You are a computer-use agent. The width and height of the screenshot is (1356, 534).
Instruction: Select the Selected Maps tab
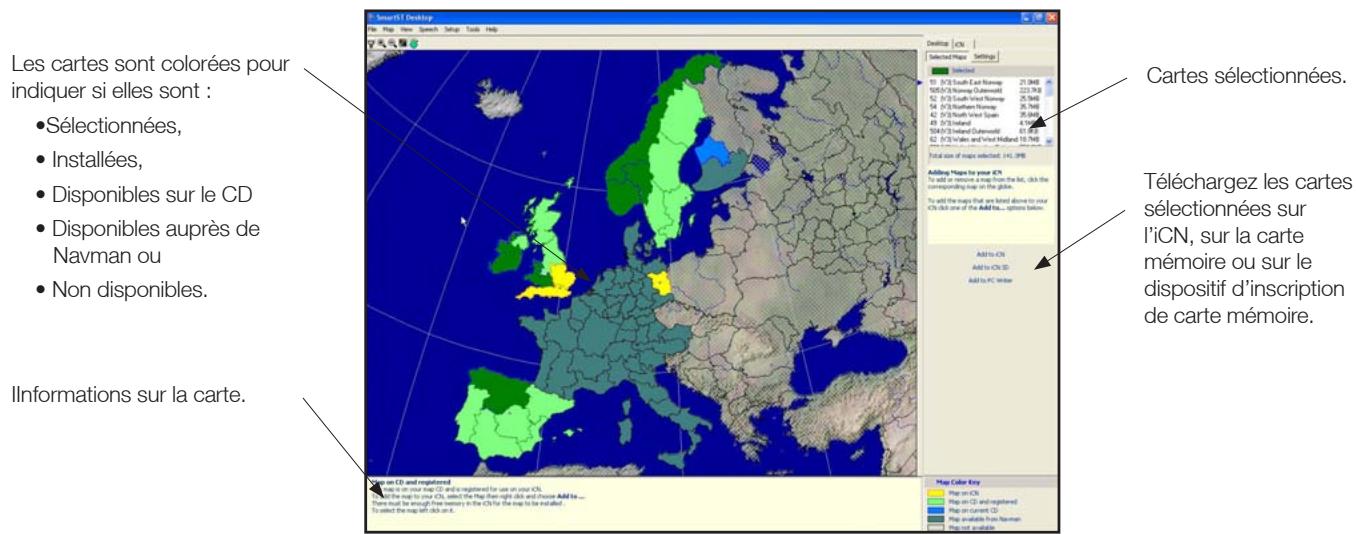(948, 57)
